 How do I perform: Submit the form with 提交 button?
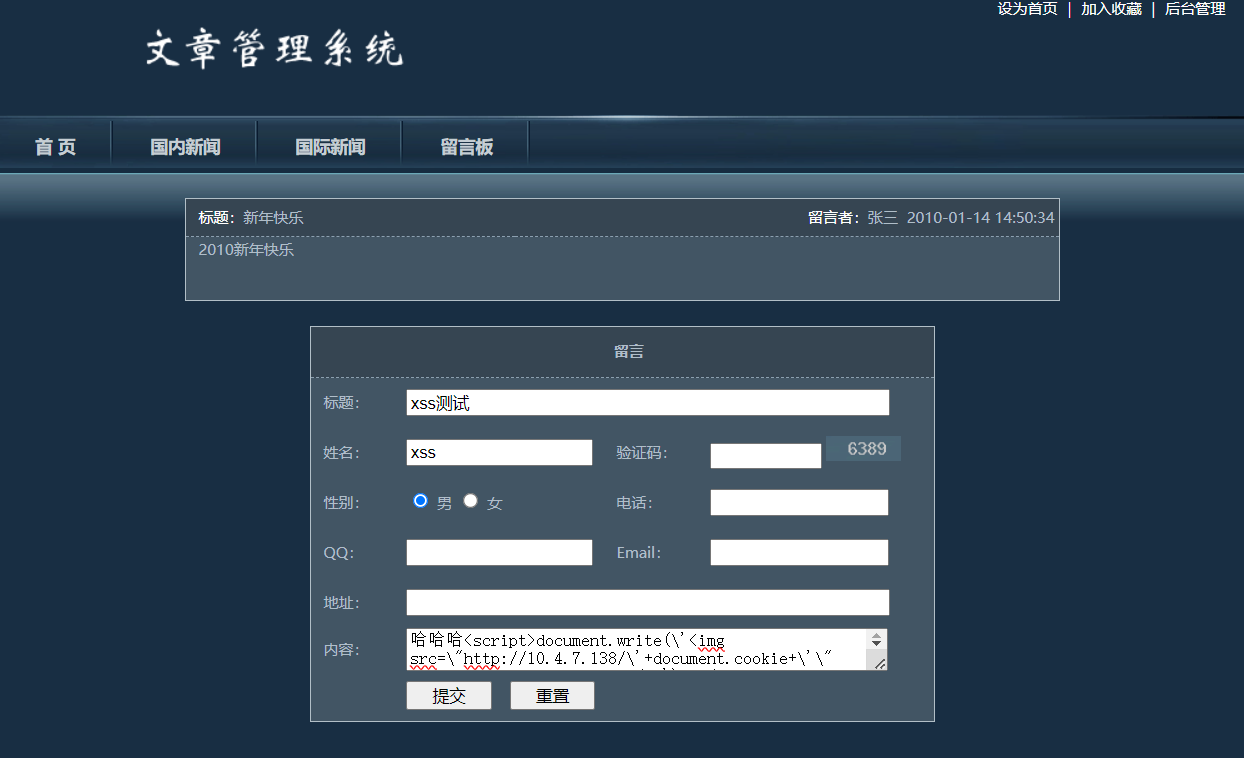(x=449, y=696)
